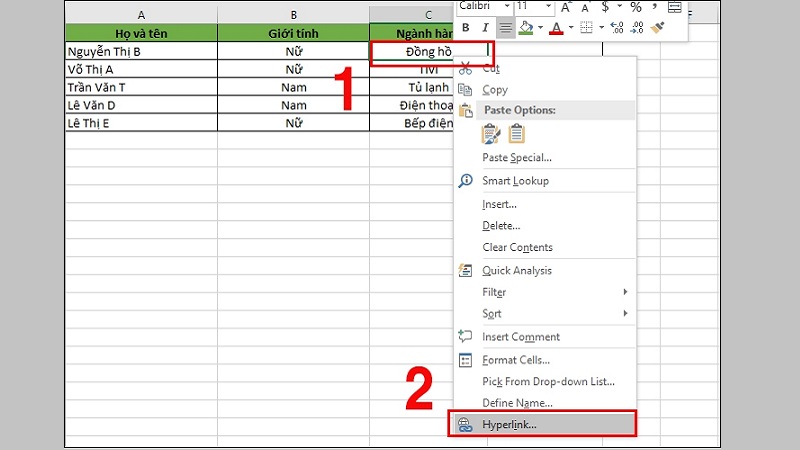Select cell containing Nguyễn Thị B

(x=140, y=51)
